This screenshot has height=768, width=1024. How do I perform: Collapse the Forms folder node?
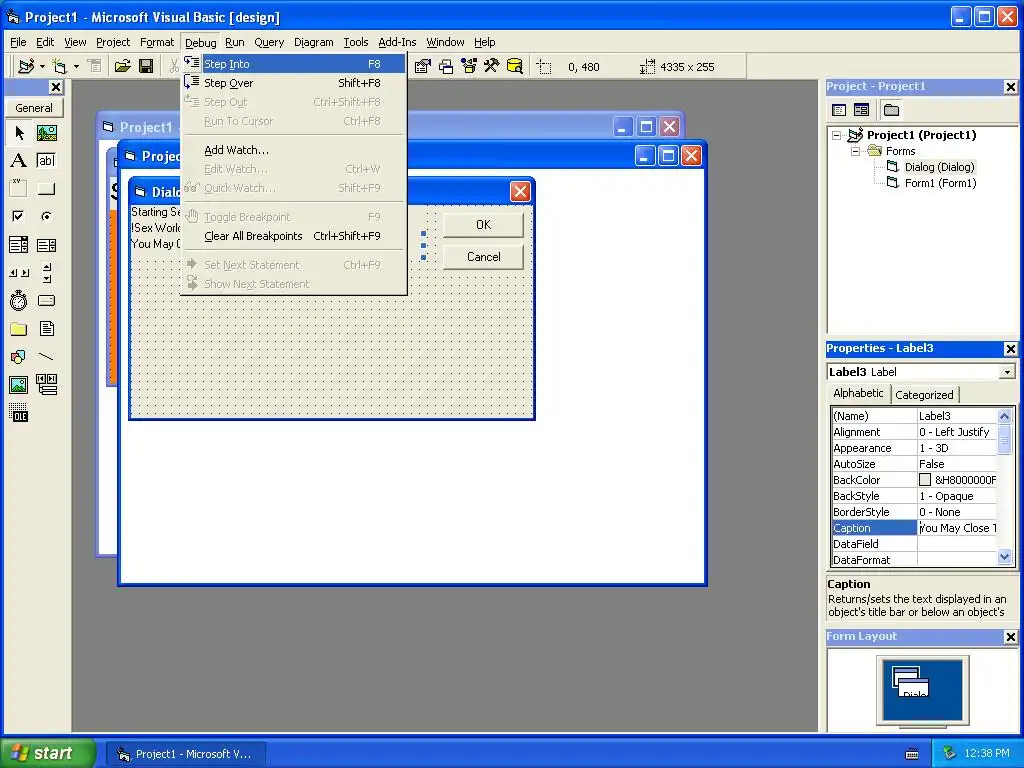[855, 152]
